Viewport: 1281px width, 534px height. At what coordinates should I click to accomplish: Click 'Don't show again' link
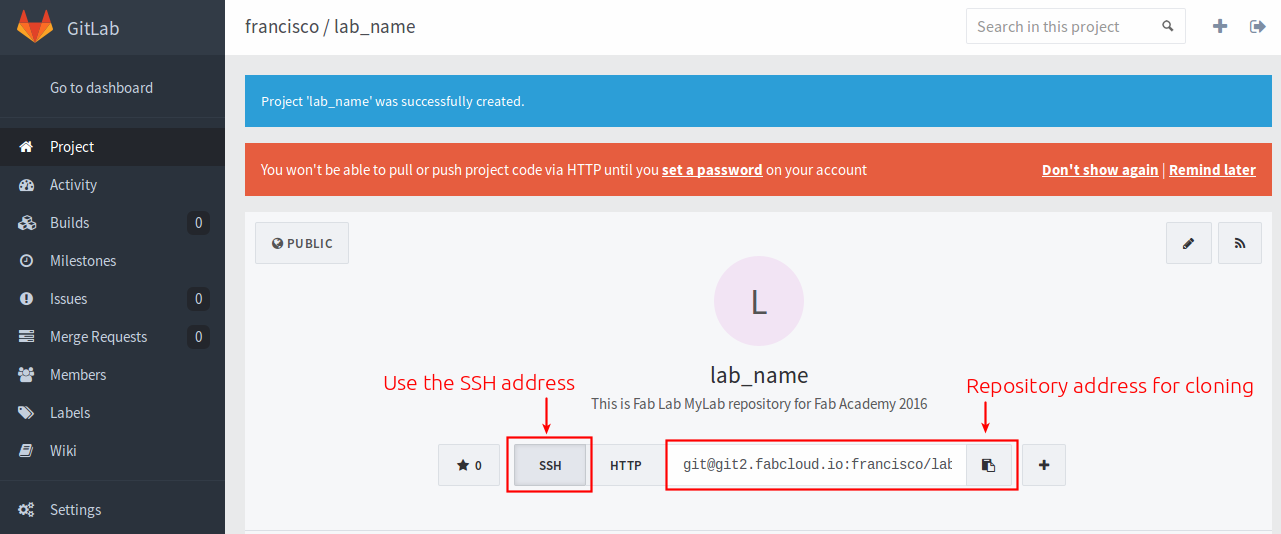1100,170
